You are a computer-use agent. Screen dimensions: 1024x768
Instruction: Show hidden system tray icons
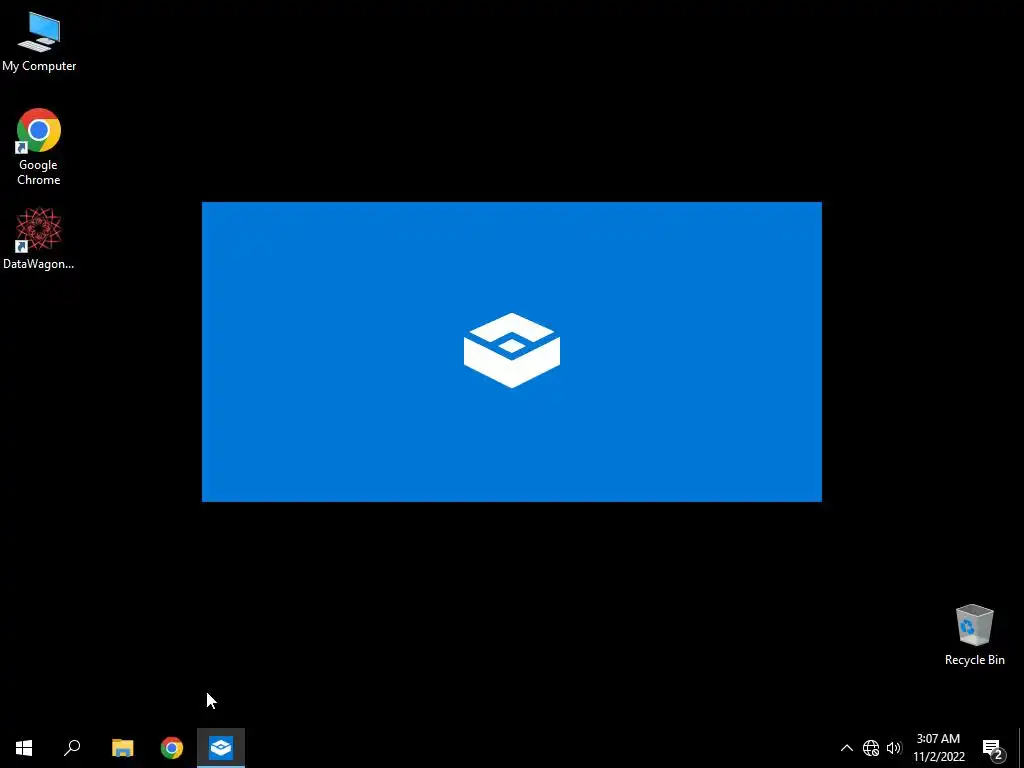coord(846,748)
